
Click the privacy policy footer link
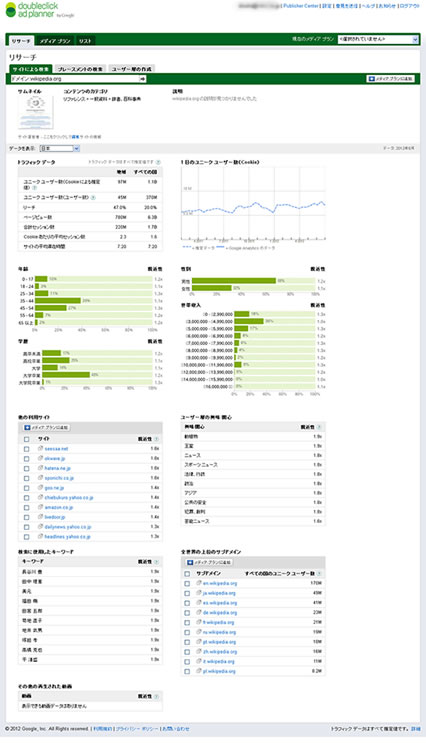(x=137, y=729)
